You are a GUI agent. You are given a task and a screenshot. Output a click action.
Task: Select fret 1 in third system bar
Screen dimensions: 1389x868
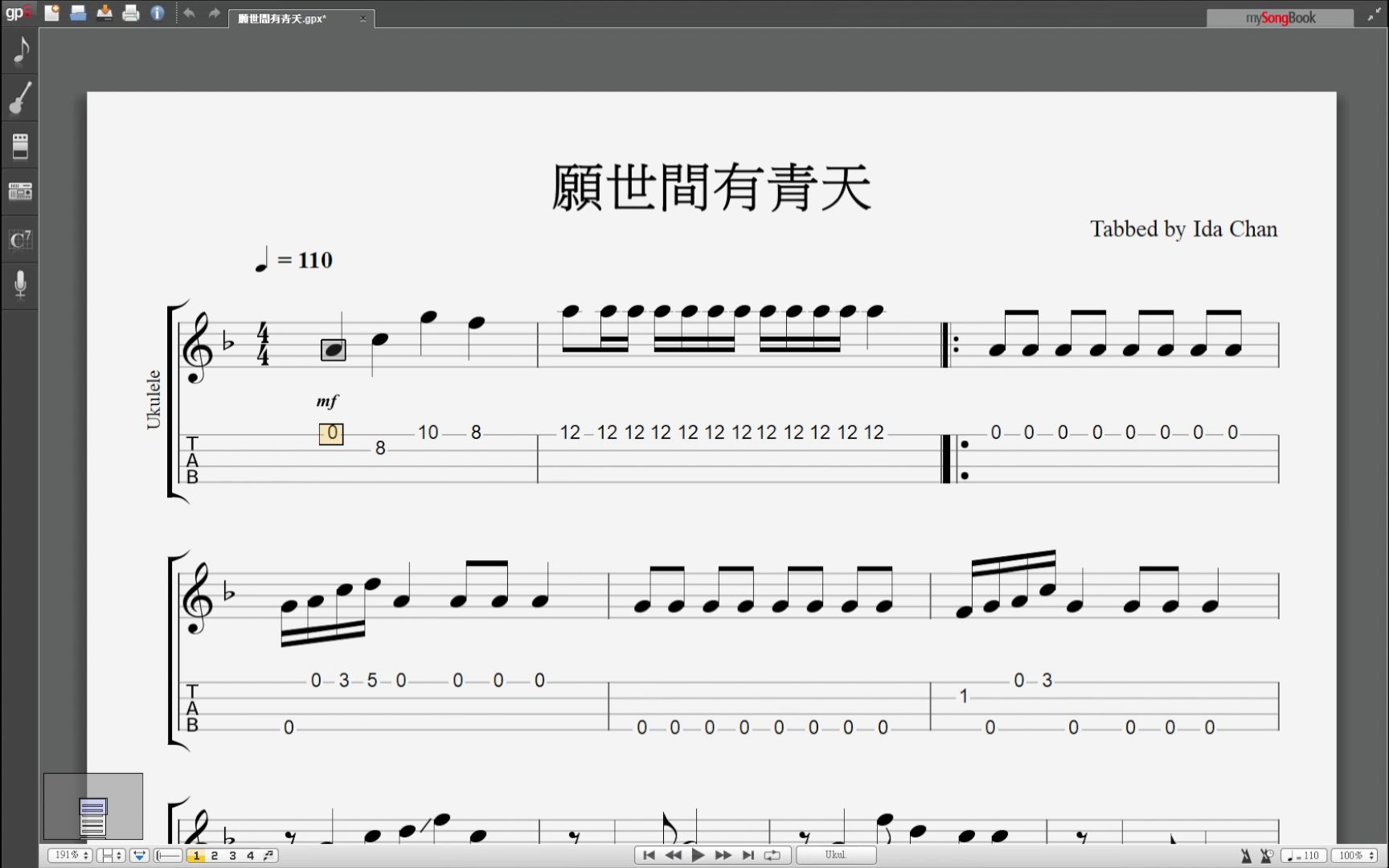pyautogui.click(x=963, y=696)
